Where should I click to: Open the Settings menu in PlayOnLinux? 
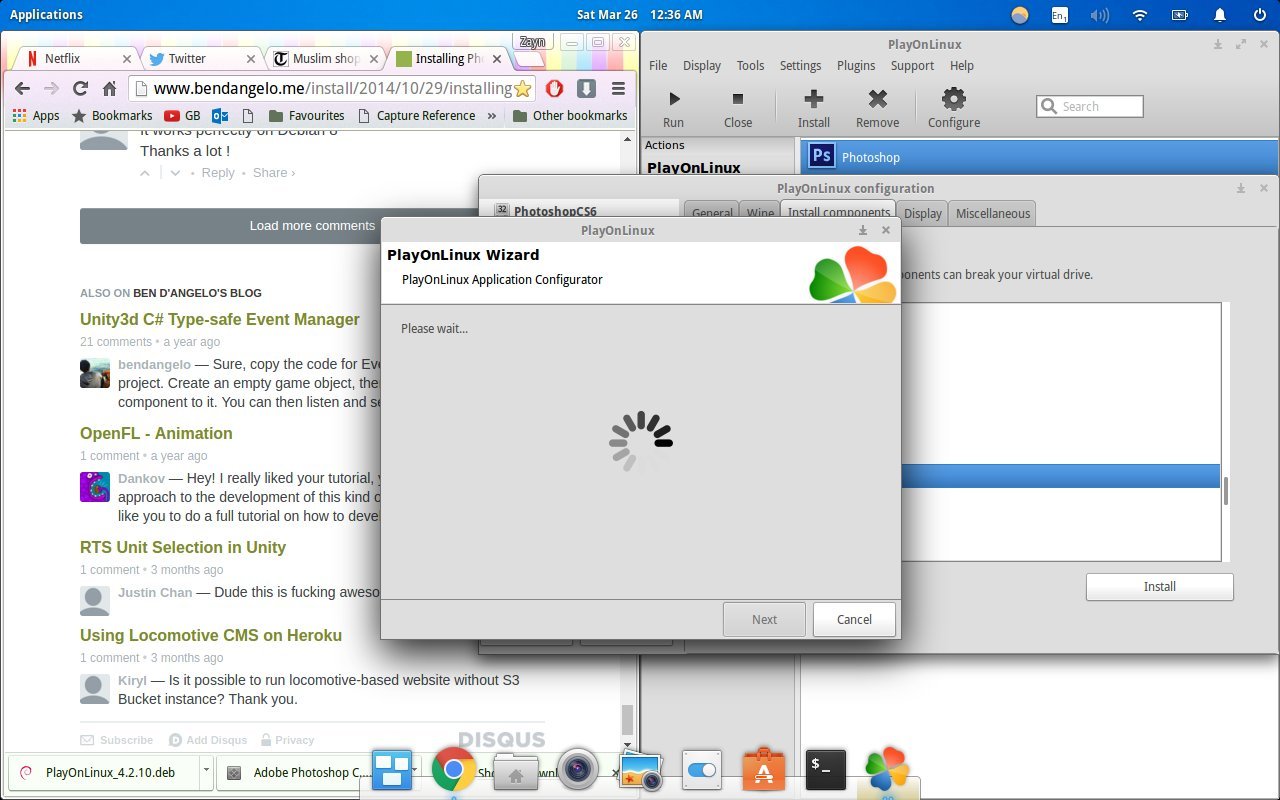click(x=801, y=65)
